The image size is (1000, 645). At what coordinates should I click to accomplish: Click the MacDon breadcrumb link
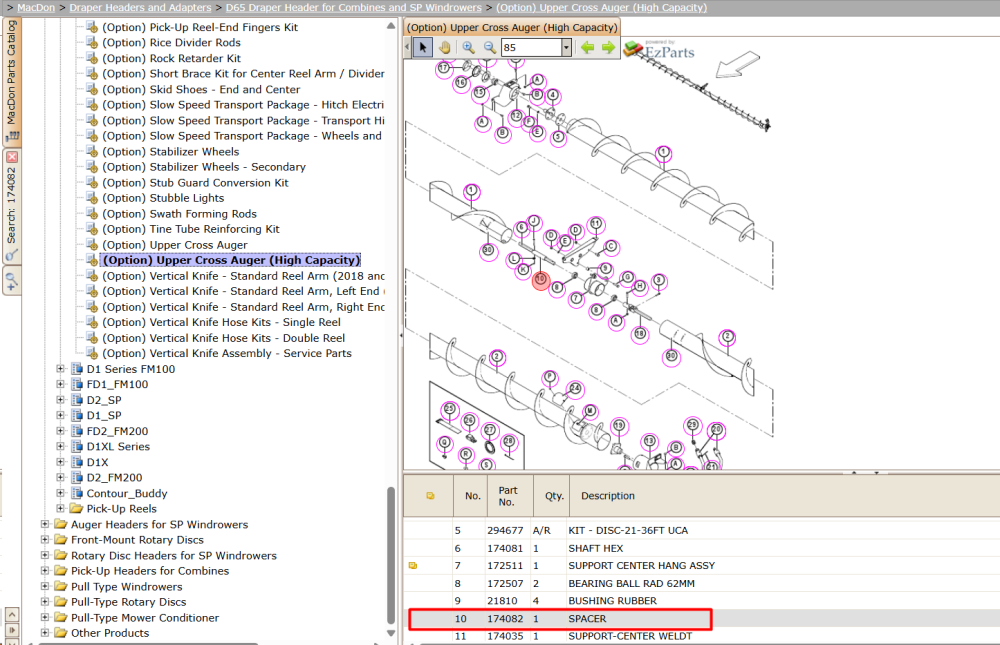[x=36, y=8]
